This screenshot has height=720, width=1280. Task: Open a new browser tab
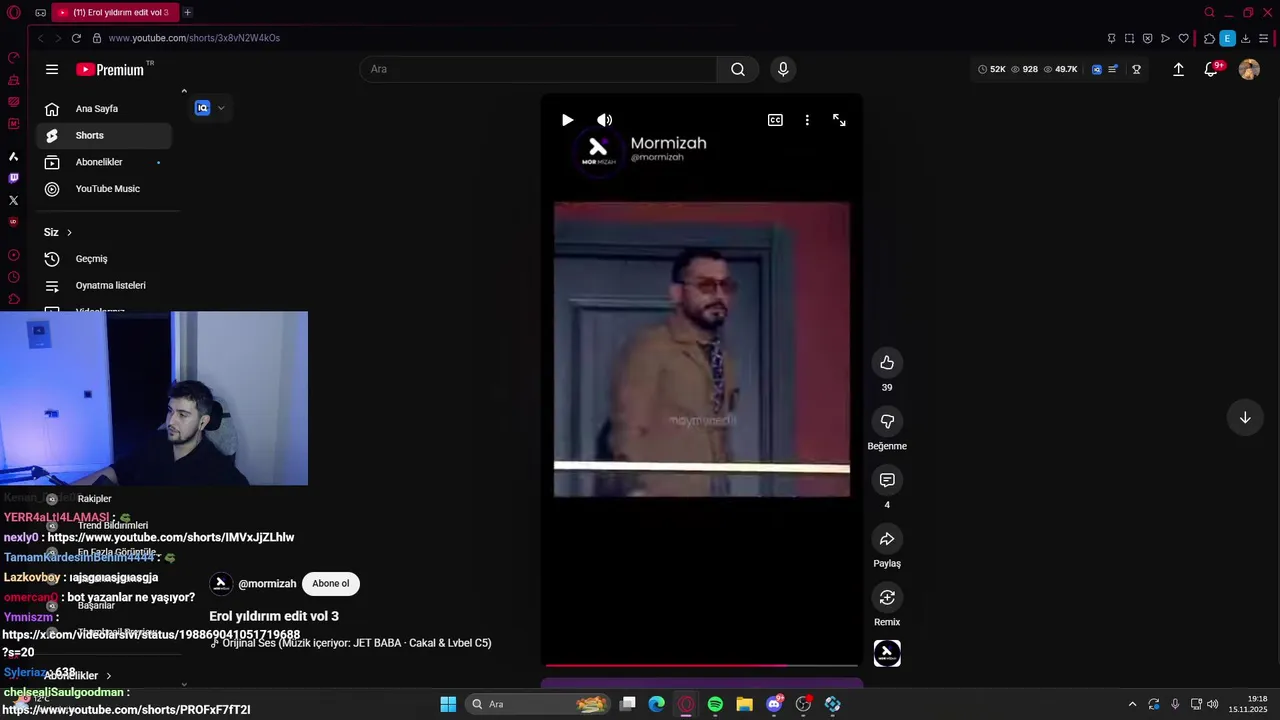(x=187, y=12)
